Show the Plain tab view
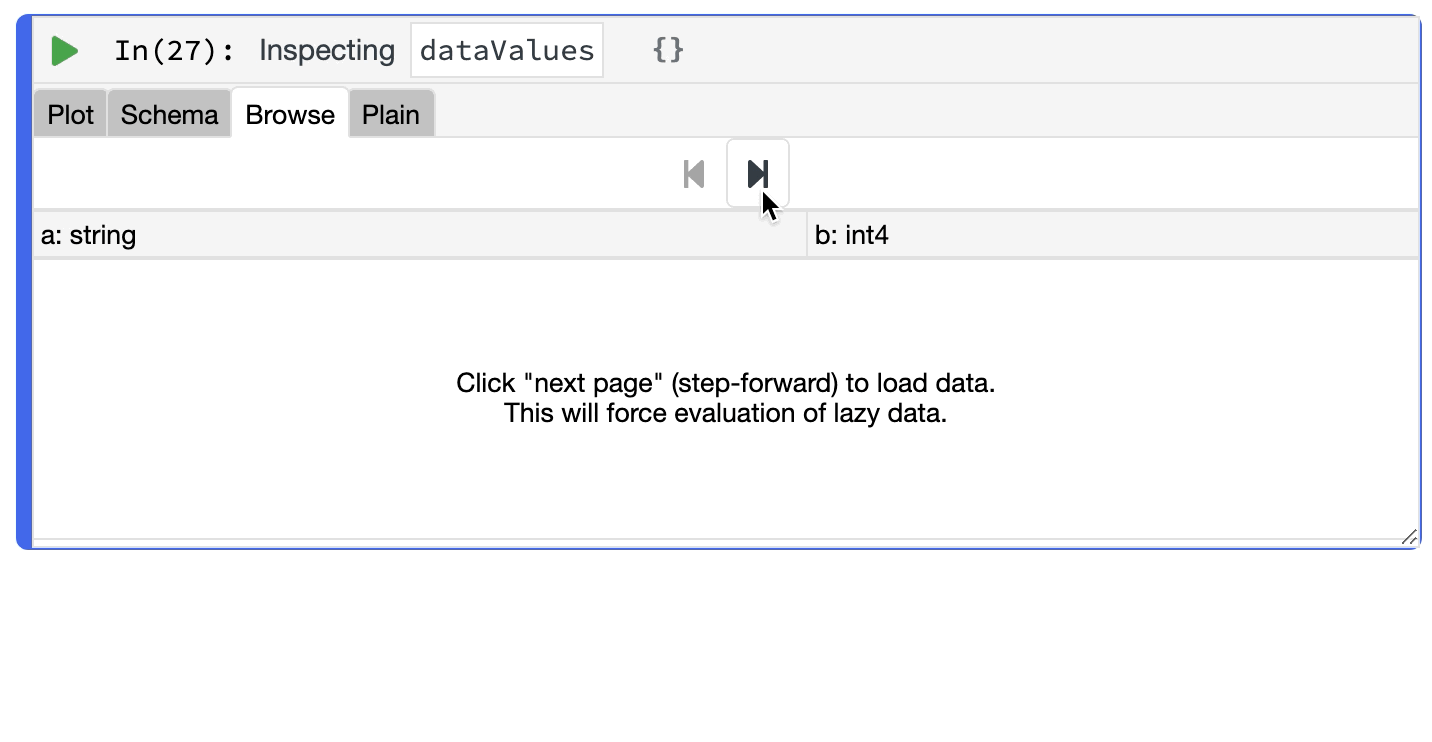This screenshot has height=742, width=1432. 390,115
